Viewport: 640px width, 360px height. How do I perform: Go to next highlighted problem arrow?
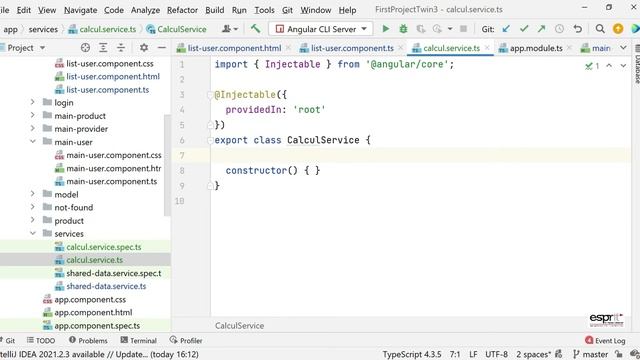coord(623,65)
